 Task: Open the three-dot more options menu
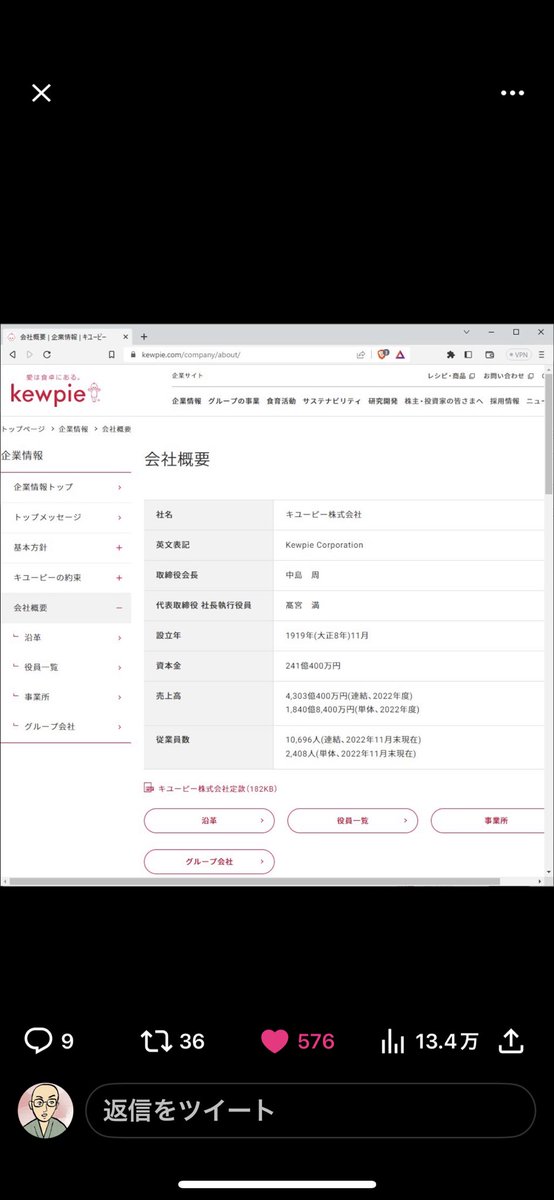click(x=512, y=93)
